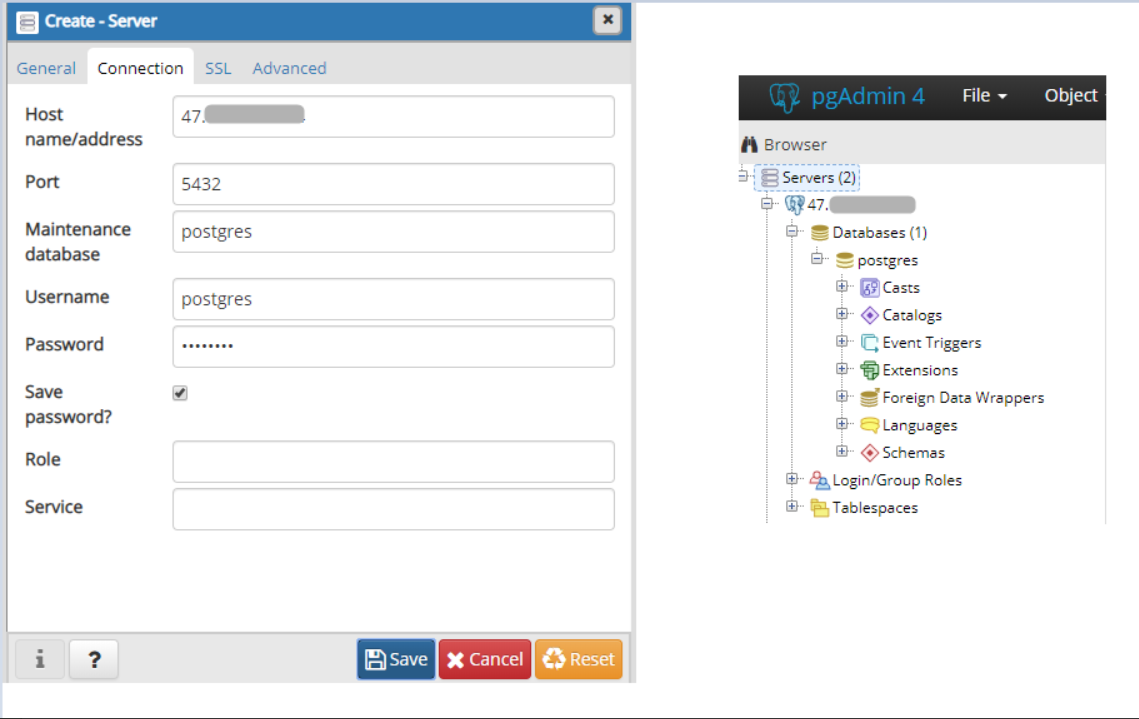Click the server elephant icon in the tree
Viewport: 1139px width, 719px height.
tap(795, 205)
